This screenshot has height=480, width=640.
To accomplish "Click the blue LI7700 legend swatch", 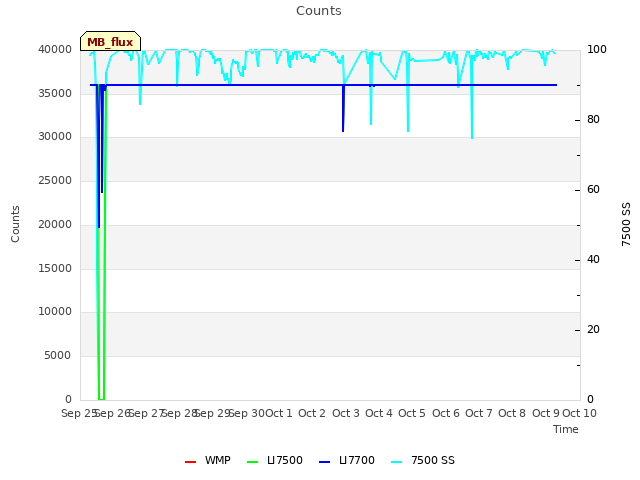I will [x=324, y=462].
